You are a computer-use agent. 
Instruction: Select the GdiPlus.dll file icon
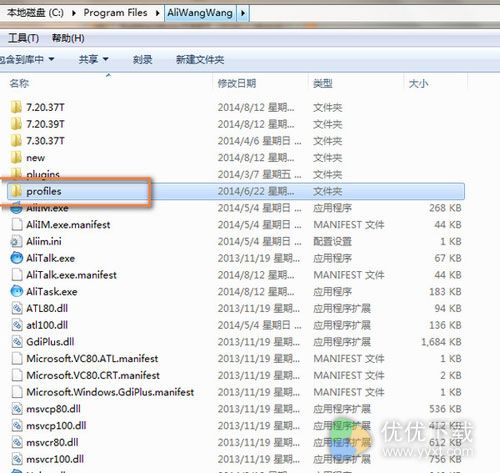tap(17, 342)
